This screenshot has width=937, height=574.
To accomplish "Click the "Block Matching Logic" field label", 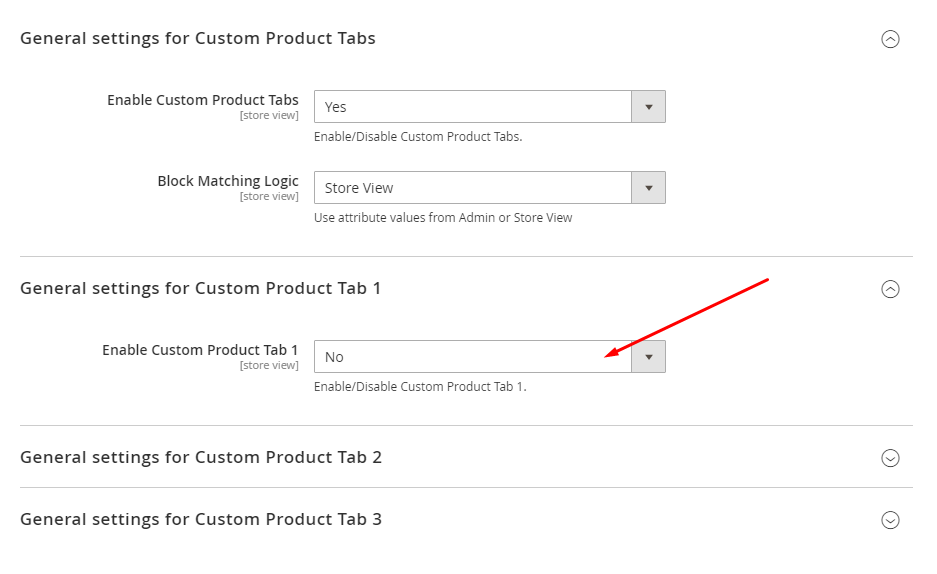I will point(228,181).
